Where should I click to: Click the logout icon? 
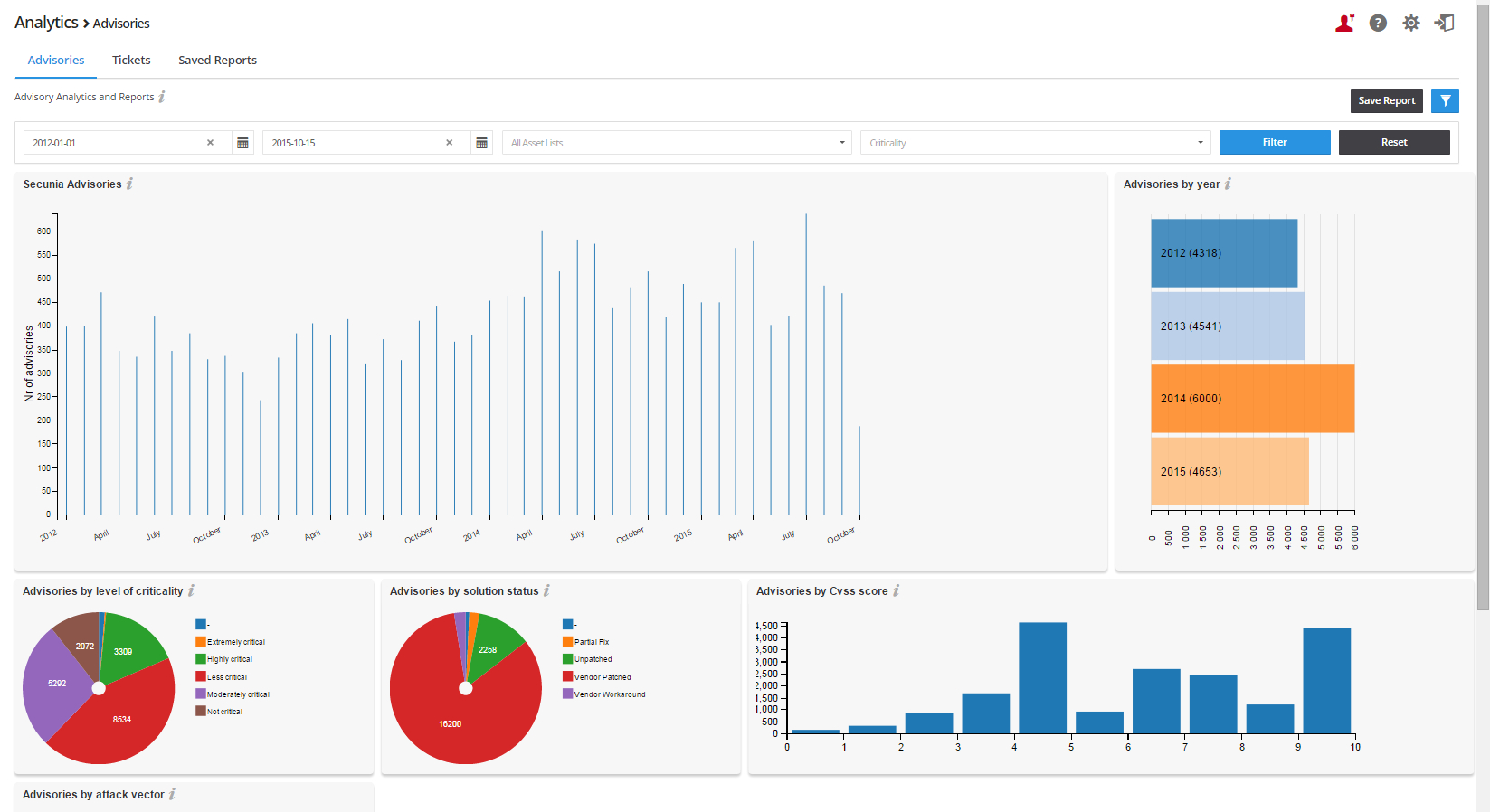1445,24
